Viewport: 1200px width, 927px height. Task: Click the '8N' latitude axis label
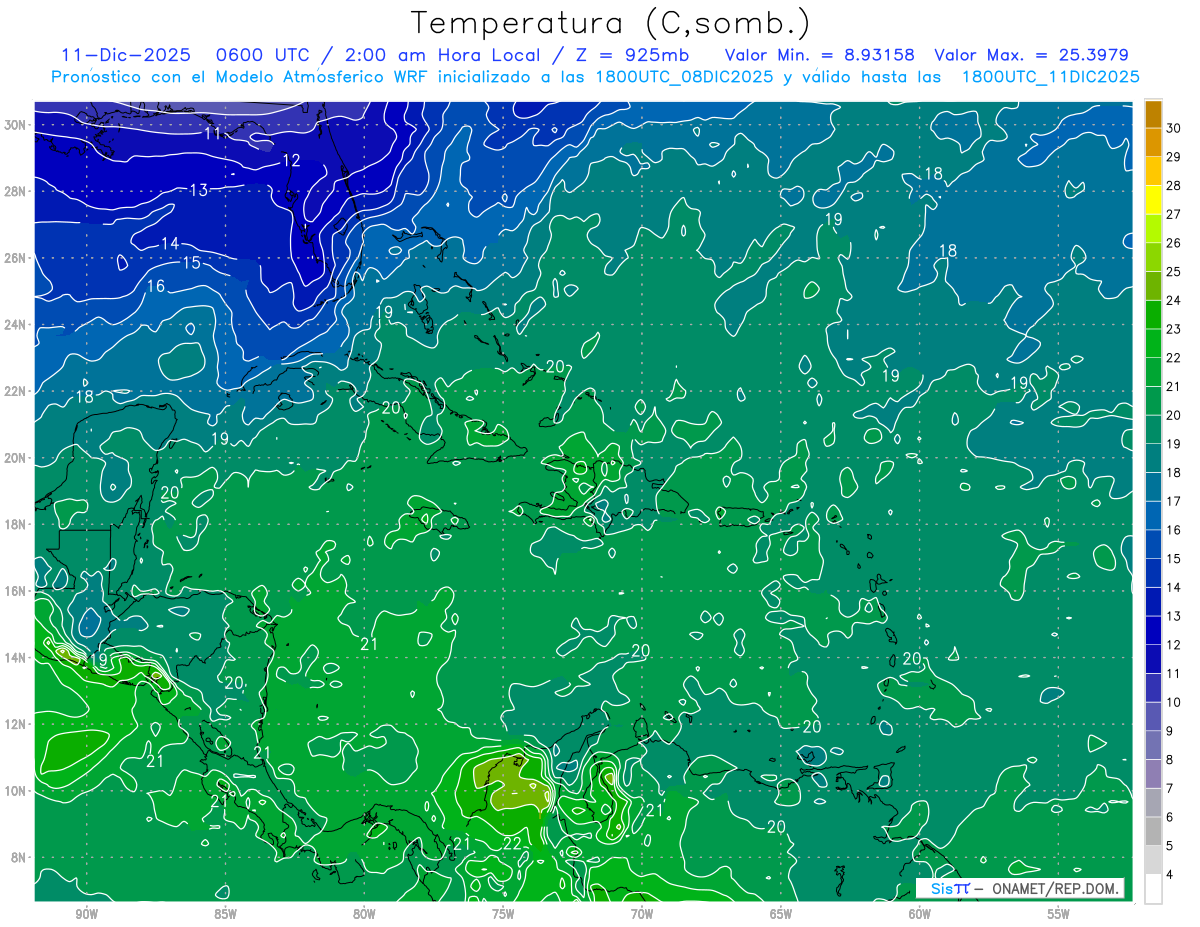(x=19, y=857)
